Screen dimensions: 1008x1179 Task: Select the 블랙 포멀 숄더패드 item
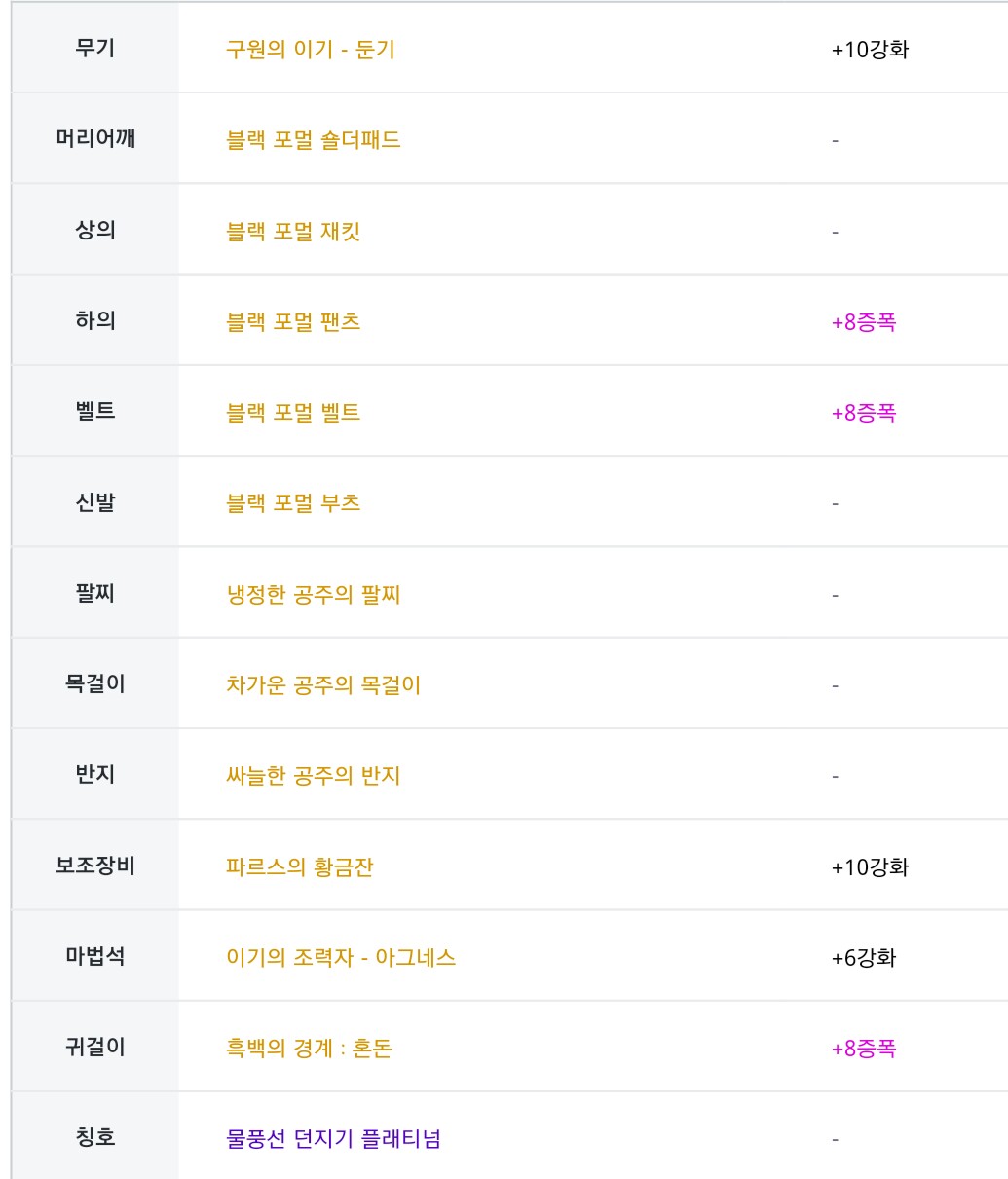[x=313, y=140]
